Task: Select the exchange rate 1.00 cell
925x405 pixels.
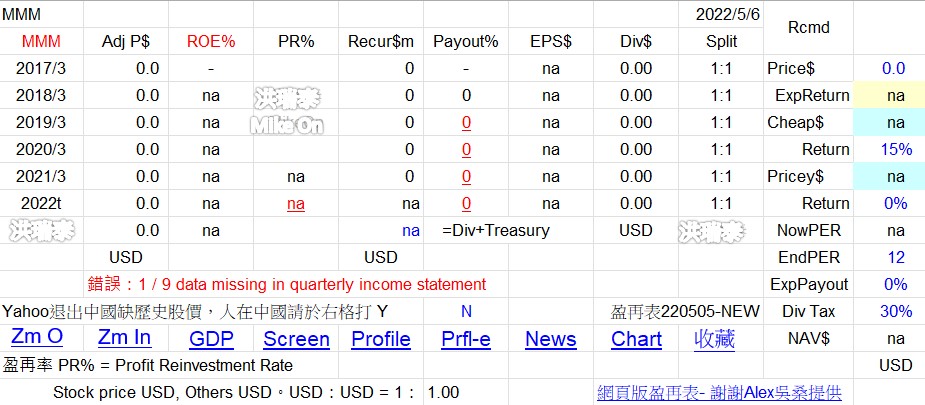Action: click(x=443, y=392)
